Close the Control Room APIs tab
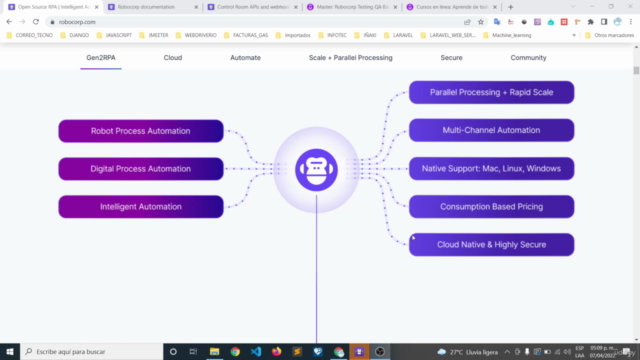This screenshot has width=640, height=360. tap(296, 7)
